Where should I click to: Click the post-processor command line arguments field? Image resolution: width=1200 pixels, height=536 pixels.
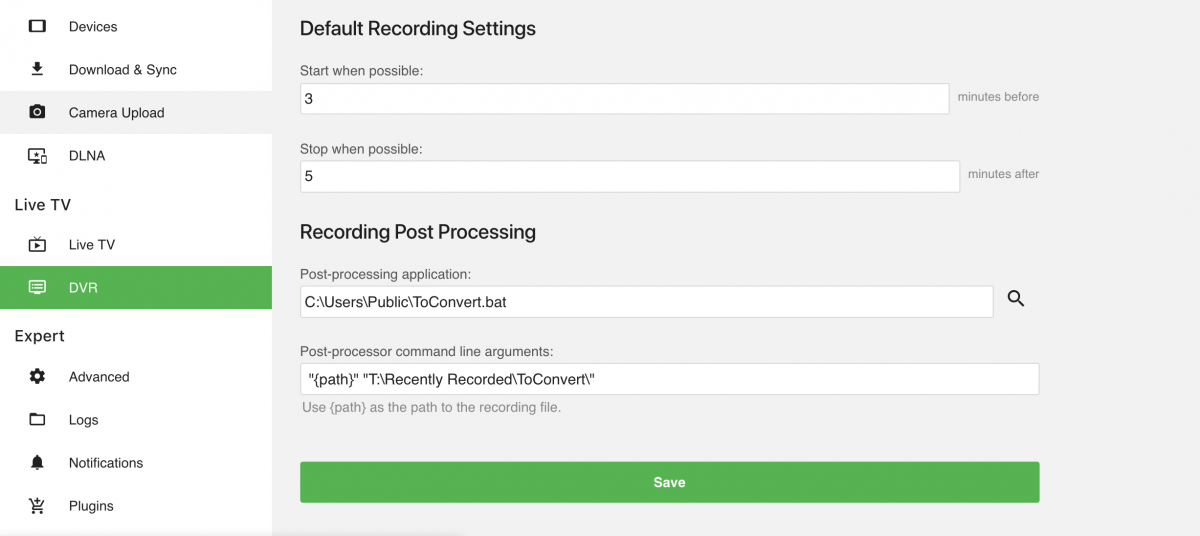669,379
